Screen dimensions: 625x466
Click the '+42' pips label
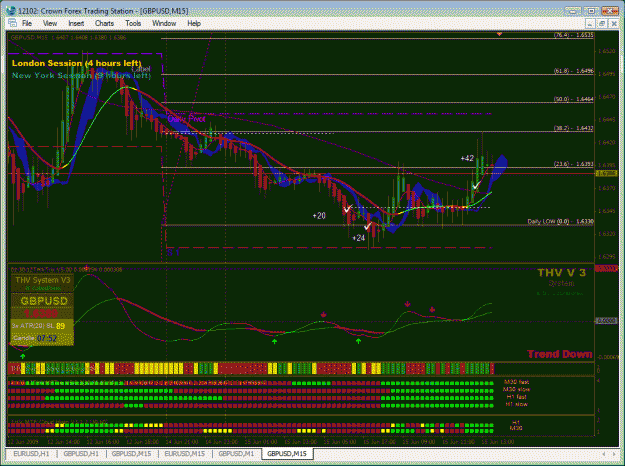tap(467, 158)
